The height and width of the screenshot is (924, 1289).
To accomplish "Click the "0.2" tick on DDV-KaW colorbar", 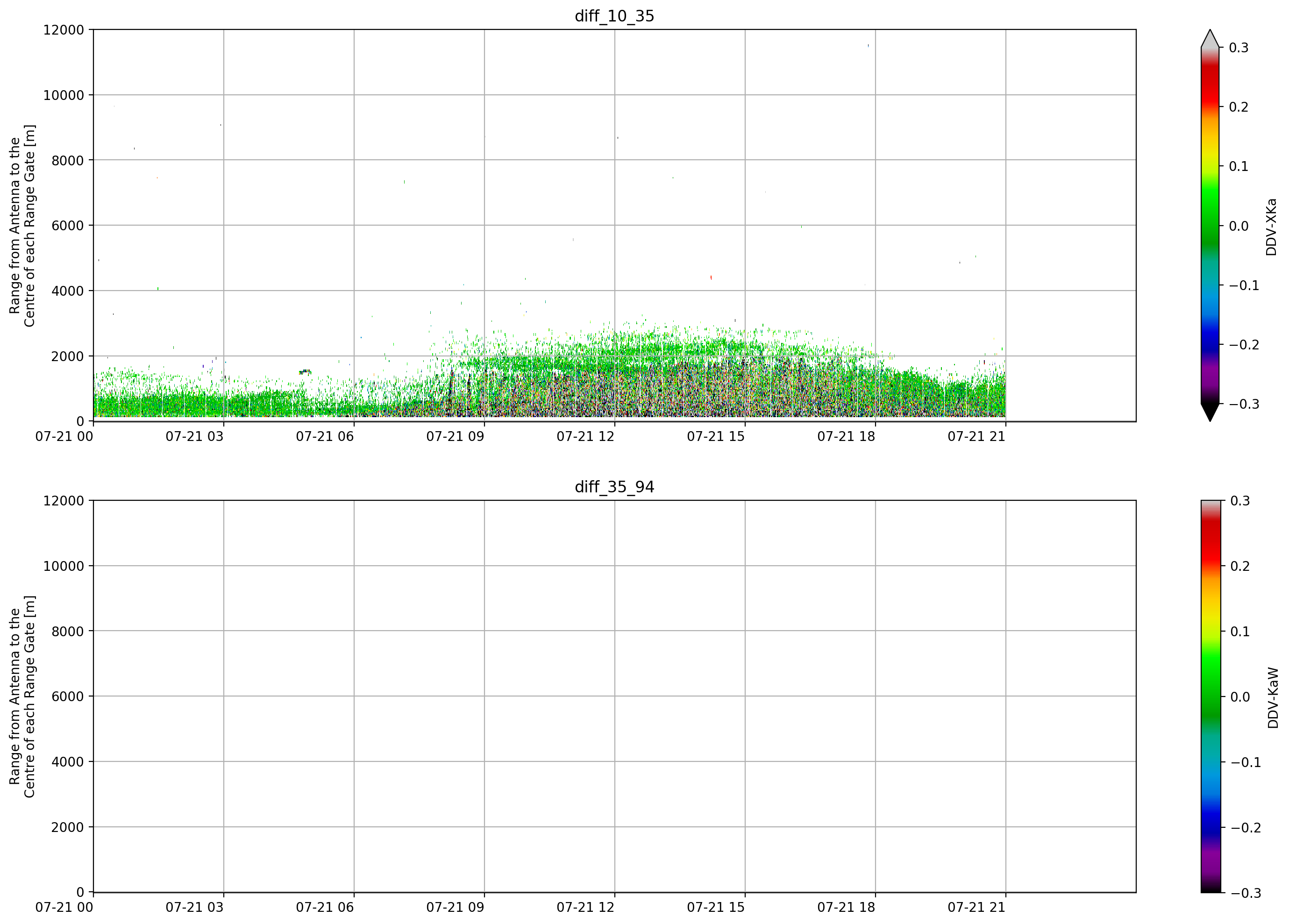I will point(1240,567).
